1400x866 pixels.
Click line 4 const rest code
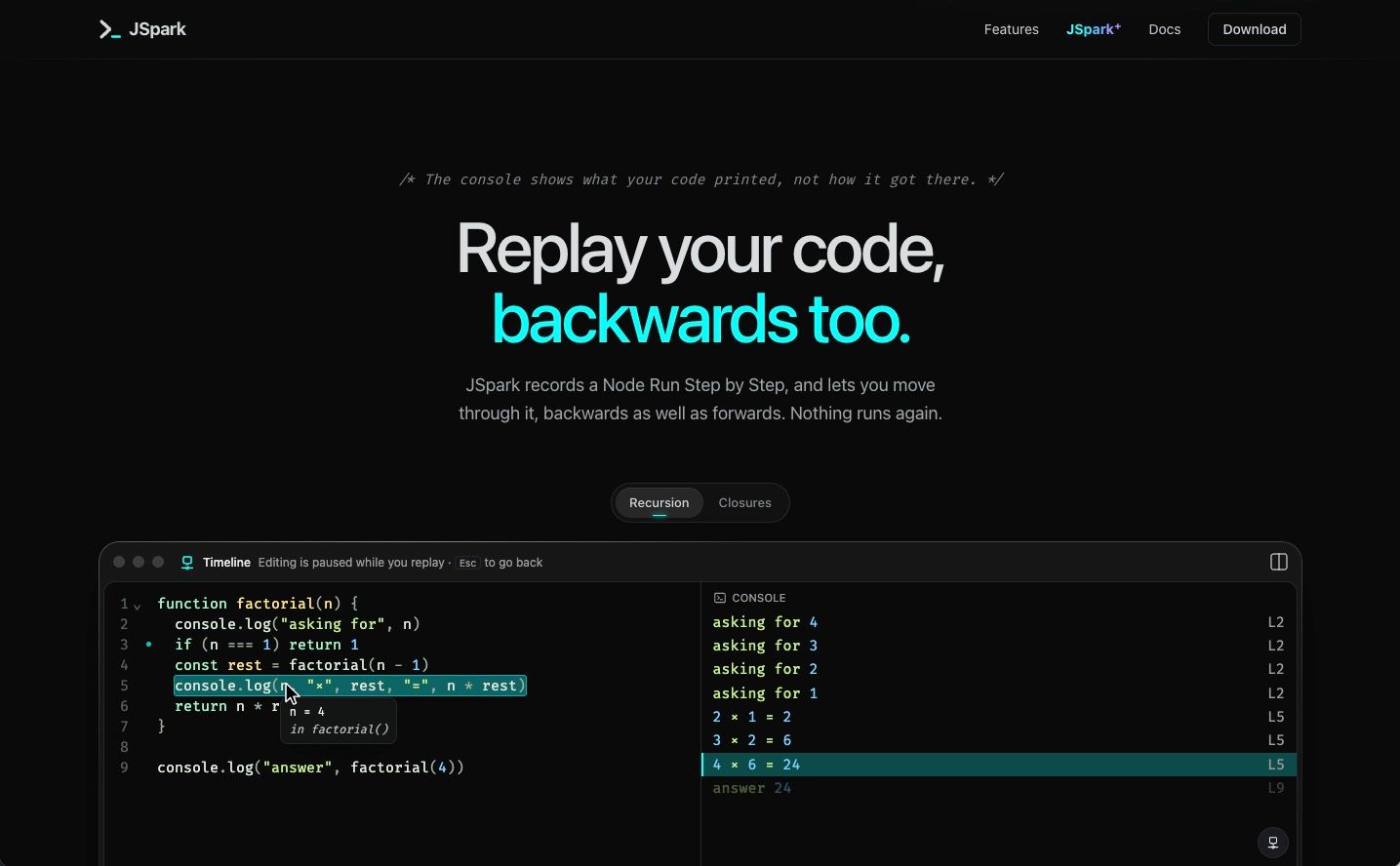(x=301, y=665)
